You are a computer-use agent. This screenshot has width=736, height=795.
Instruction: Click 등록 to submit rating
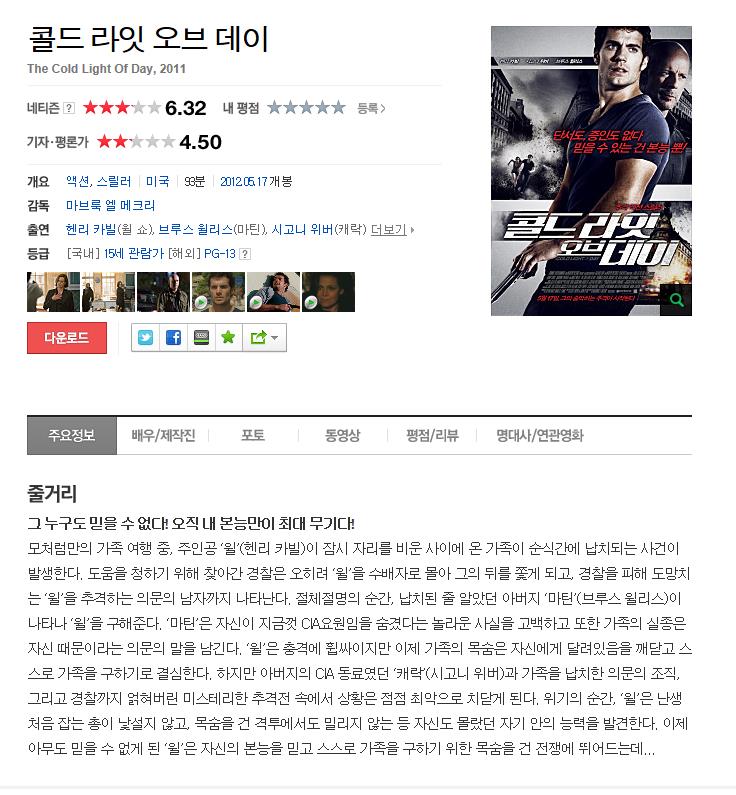pyautogui.click(x=371, y=108)
